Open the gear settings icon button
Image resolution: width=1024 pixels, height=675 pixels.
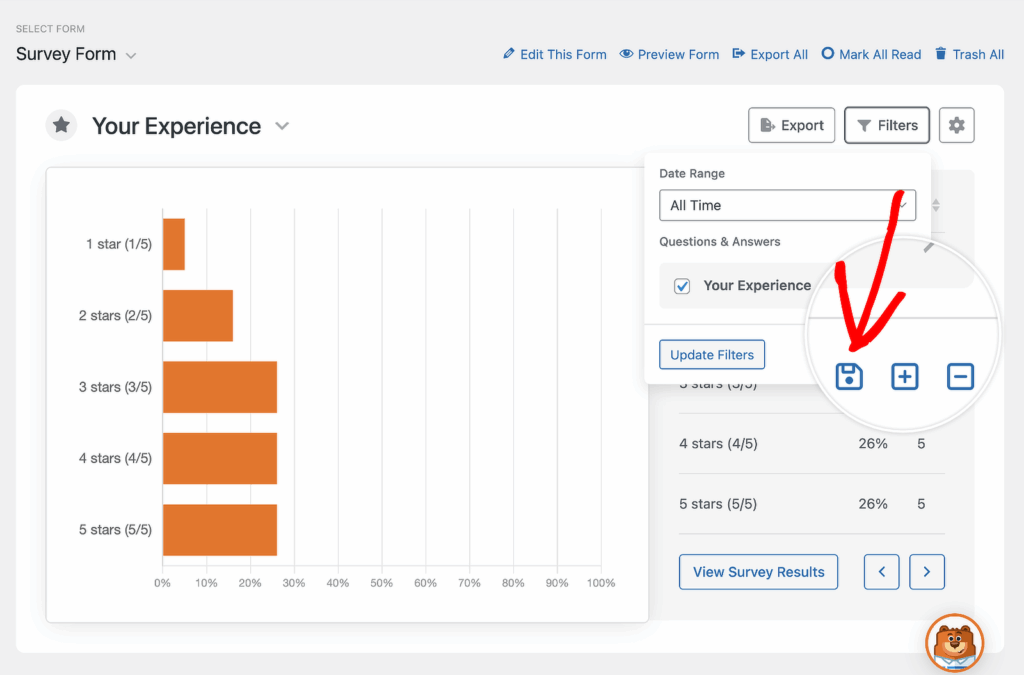[x=957, y=125]
